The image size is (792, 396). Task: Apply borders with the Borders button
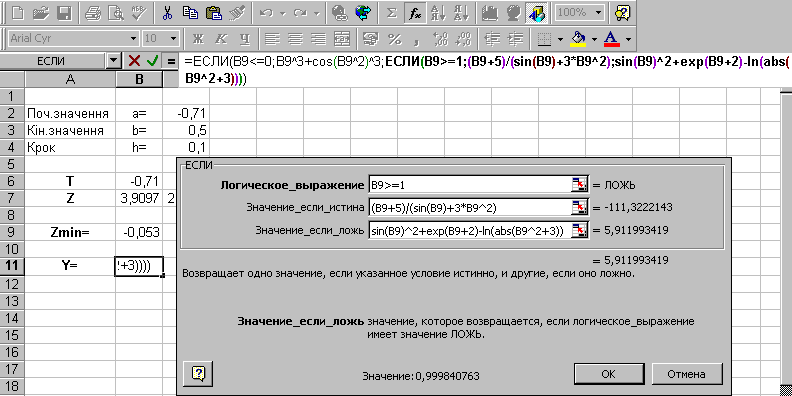(x=544, y=38)
